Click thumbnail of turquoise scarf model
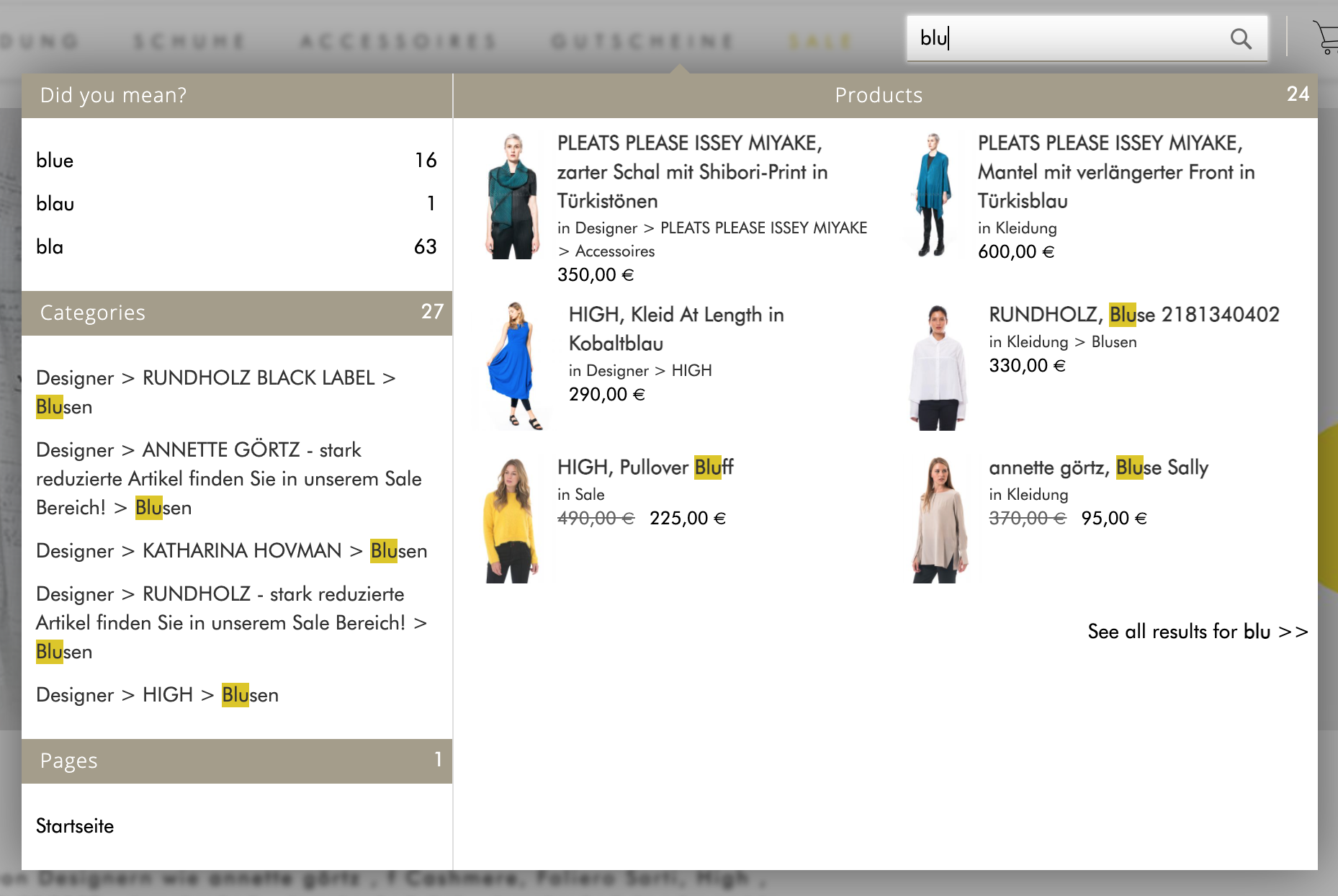The image size is (1338, 896). tap(513, 196)
